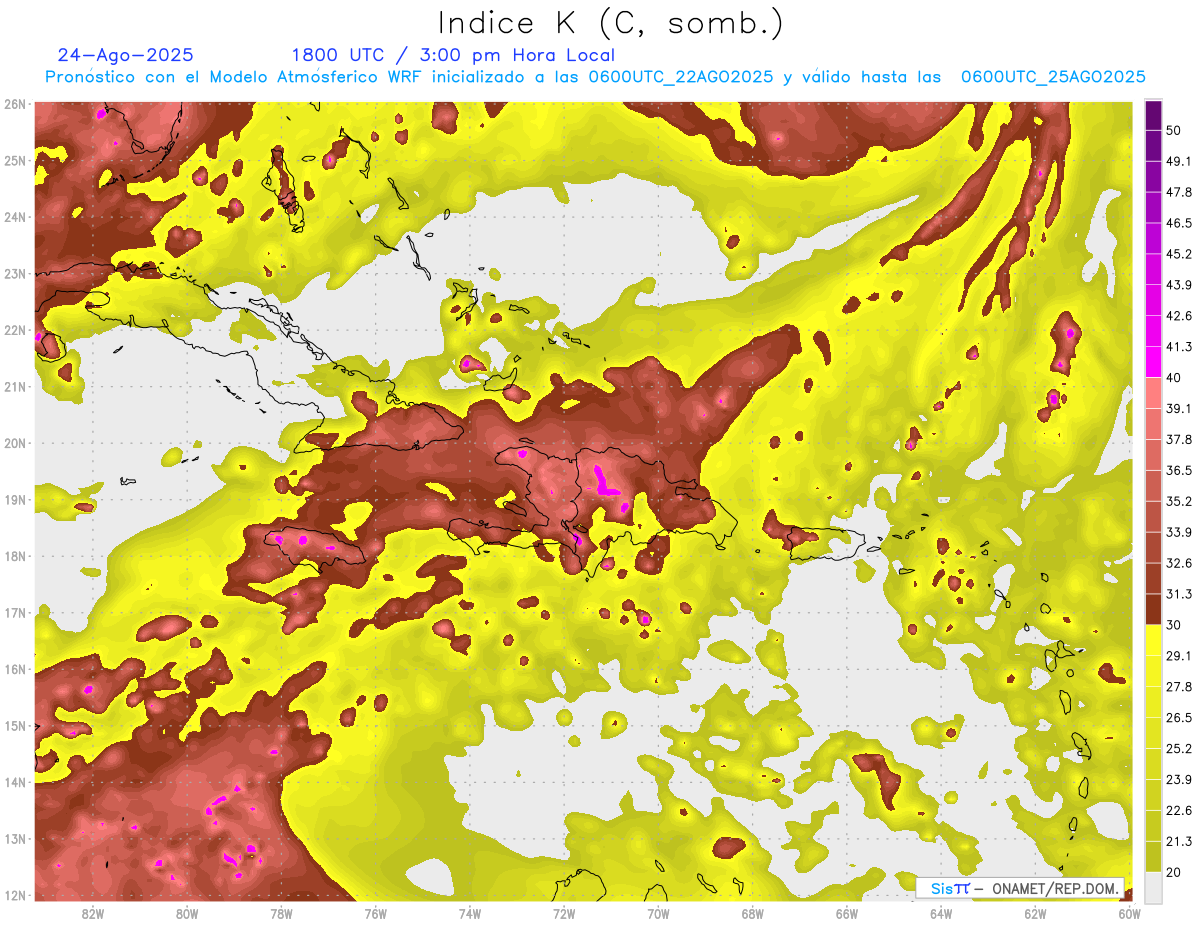Click the colorbar label "20"

(1174, 872)
